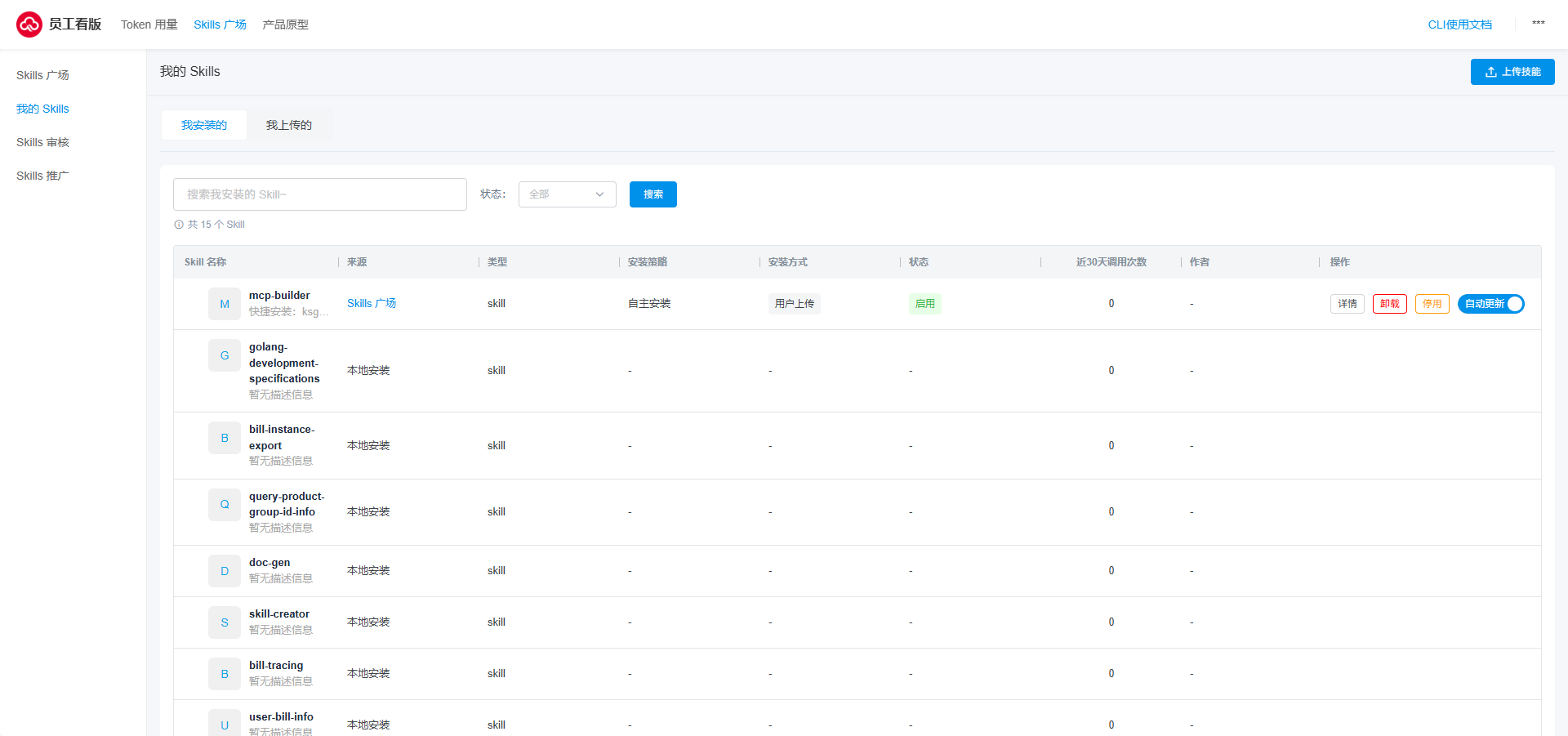Image resolution: width=1568 pixels, height=736 pixels.
Task: Open 产品原型 in top navigation
Action: pyautogui.click(x=286, y=25)
